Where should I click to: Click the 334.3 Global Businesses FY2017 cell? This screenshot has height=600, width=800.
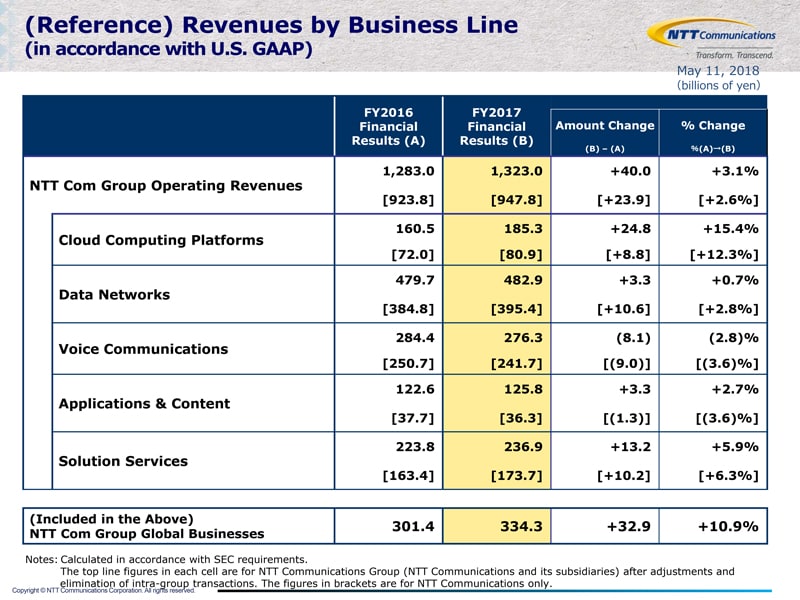(496, 526)
